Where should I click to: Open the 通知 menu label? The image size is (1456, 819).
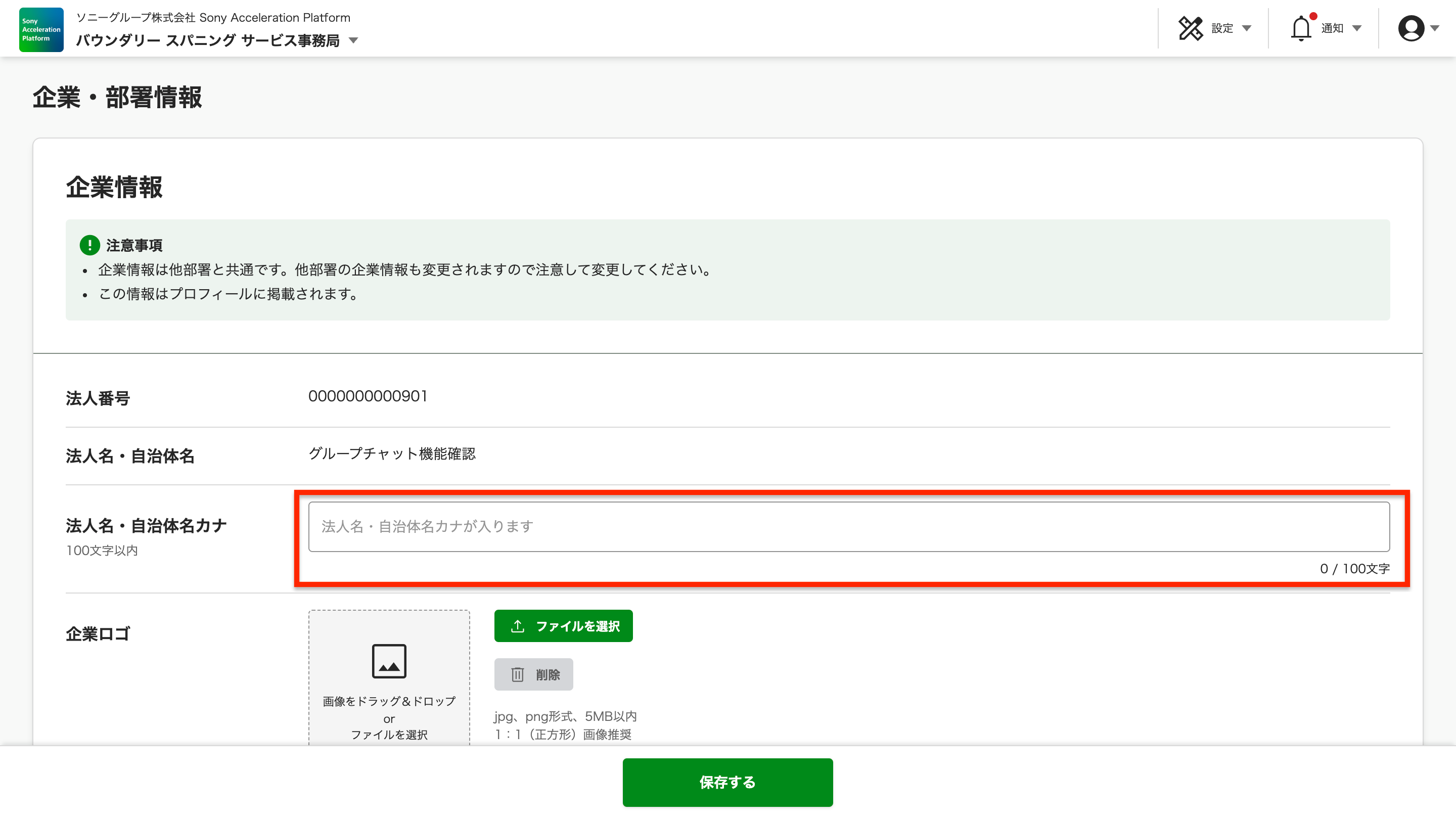pyautogui.click(x=1332, y=28)
